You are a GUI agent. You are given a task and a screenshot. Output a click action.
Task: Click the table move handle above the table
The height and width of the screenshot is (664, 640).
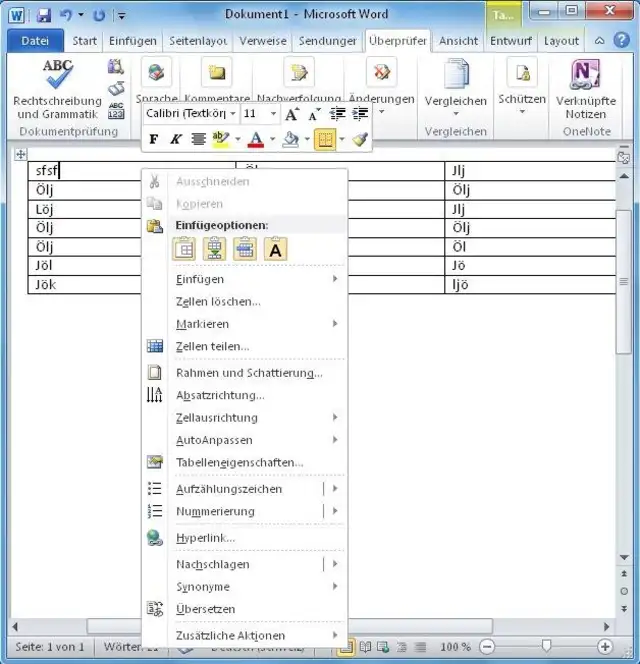[x=20, y=154]
